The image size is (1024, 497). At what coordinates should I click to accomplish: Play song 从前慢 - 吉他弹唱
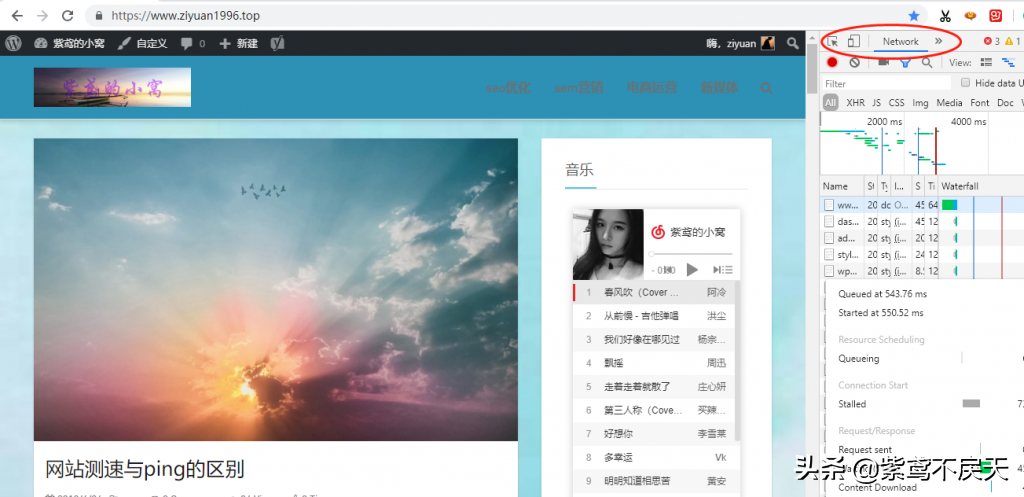(653, 316)
